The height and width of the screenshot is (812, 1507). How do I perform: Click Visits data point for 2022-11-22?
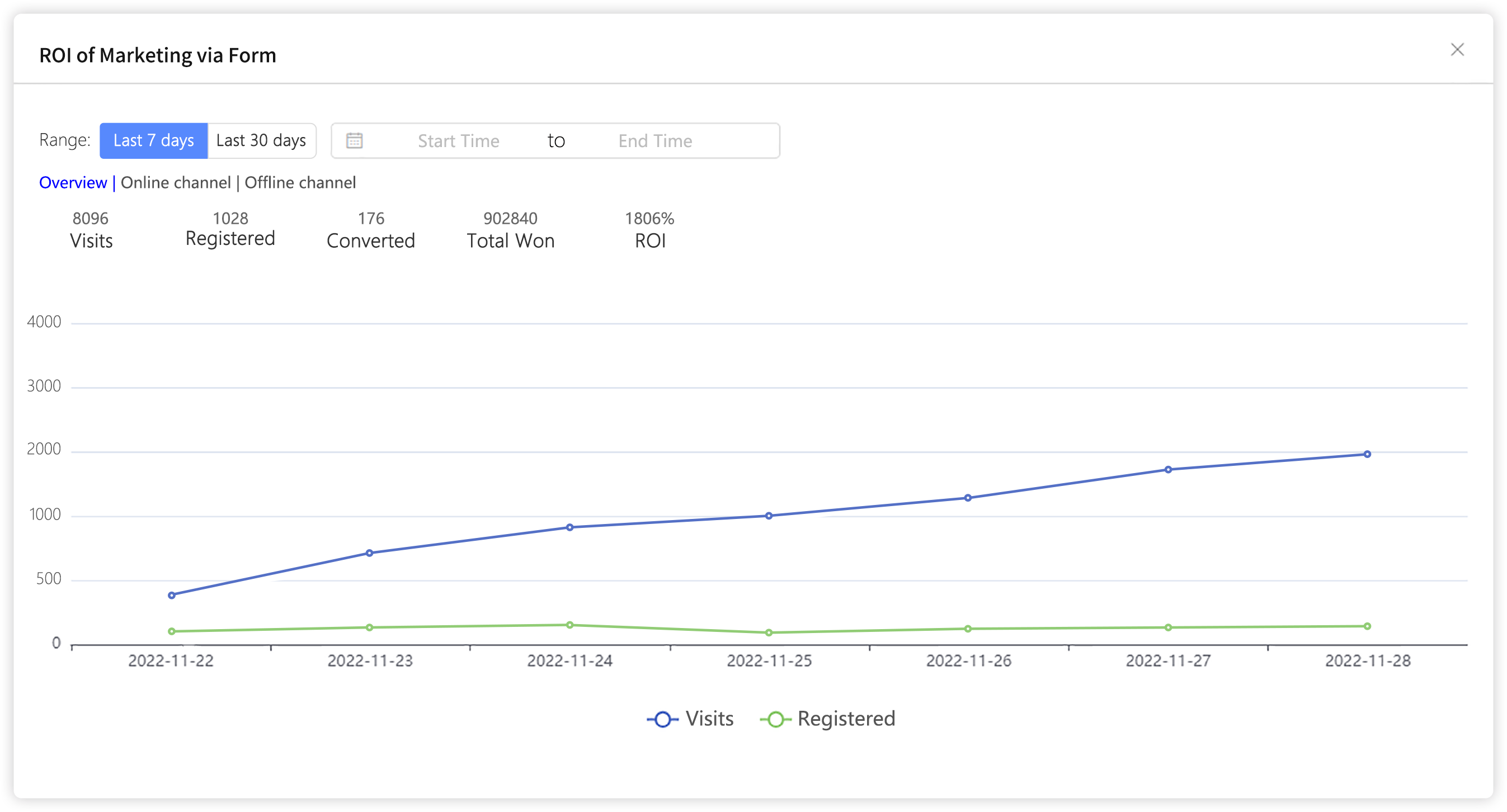pos(171,596)
